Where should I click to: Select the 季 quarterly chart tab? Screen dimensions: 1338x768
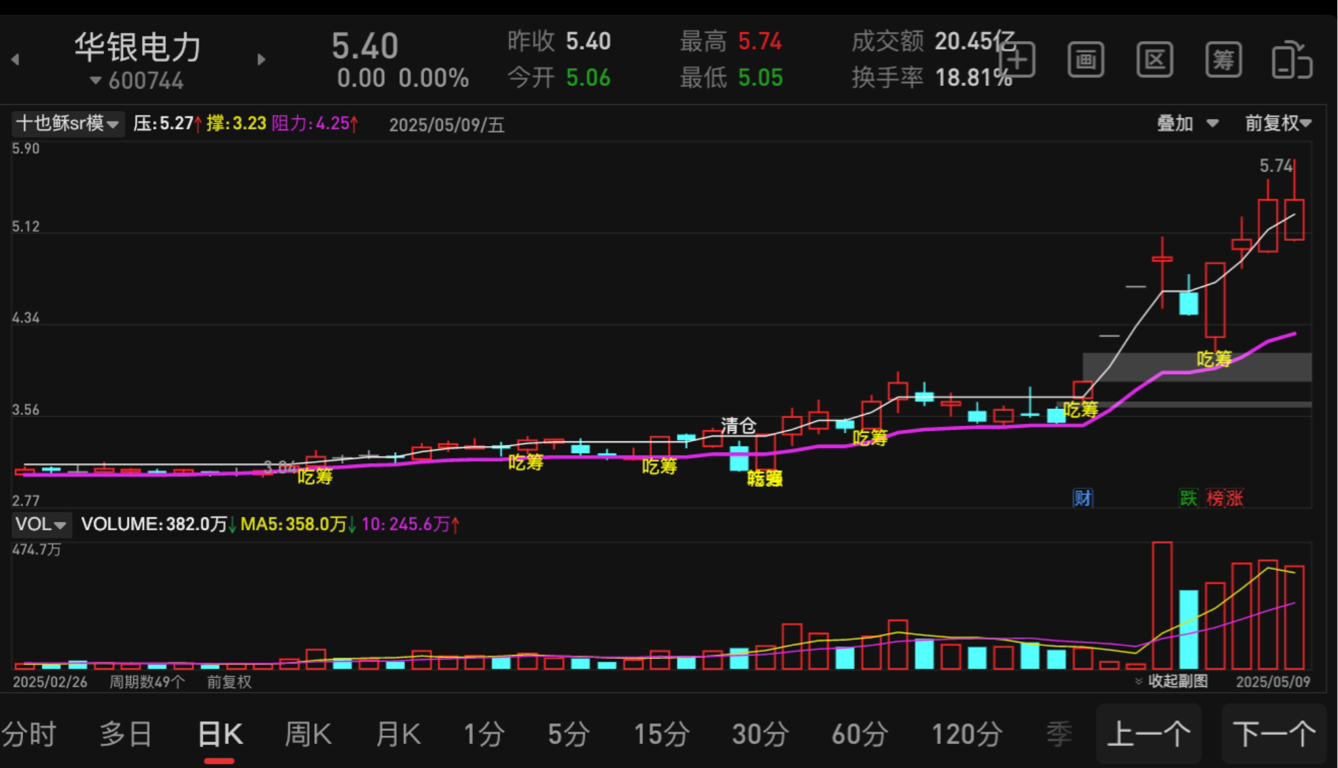pyautogui.click(x=1059, y=735)
